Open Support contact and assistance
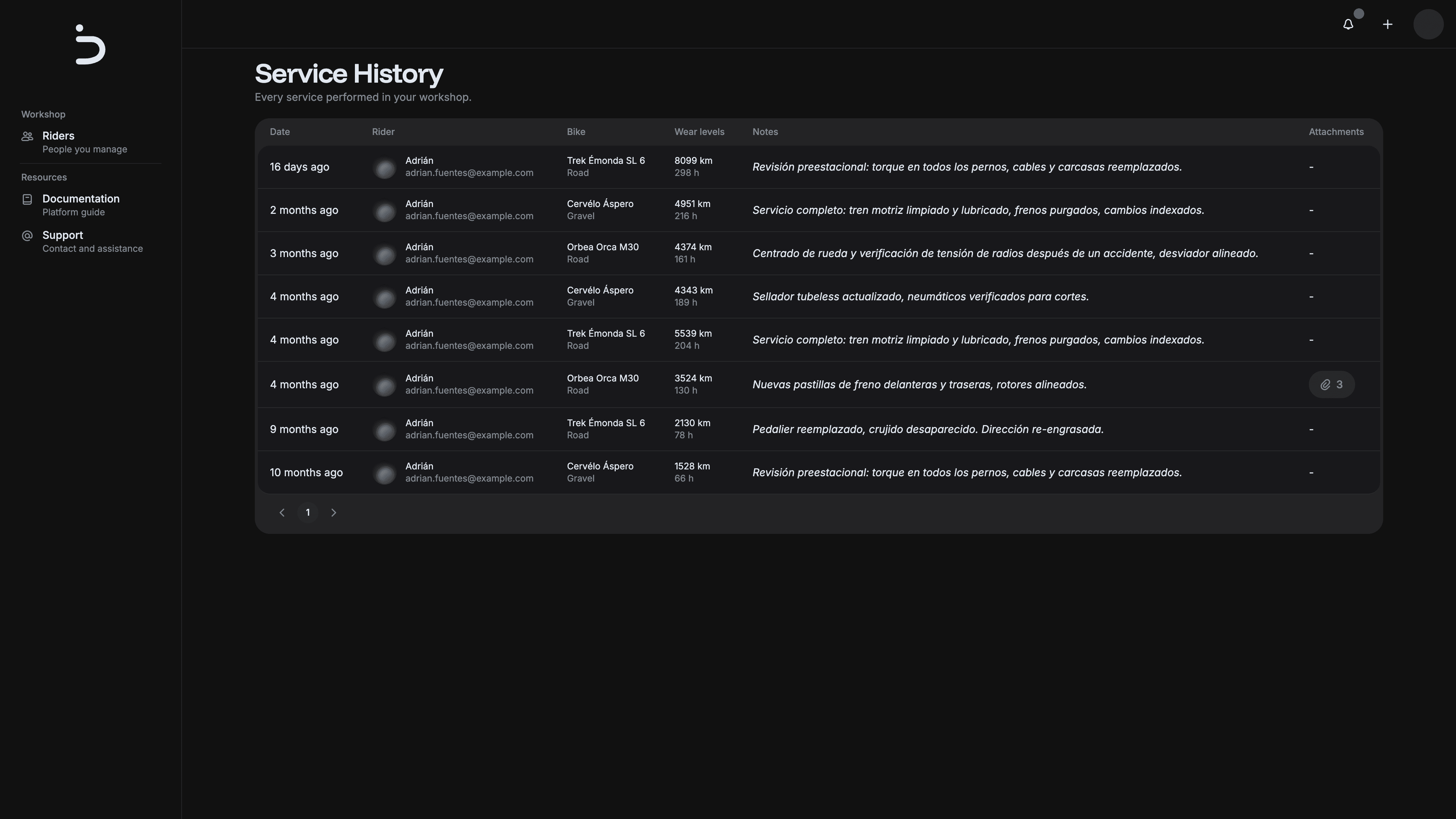 coord(91,242)
